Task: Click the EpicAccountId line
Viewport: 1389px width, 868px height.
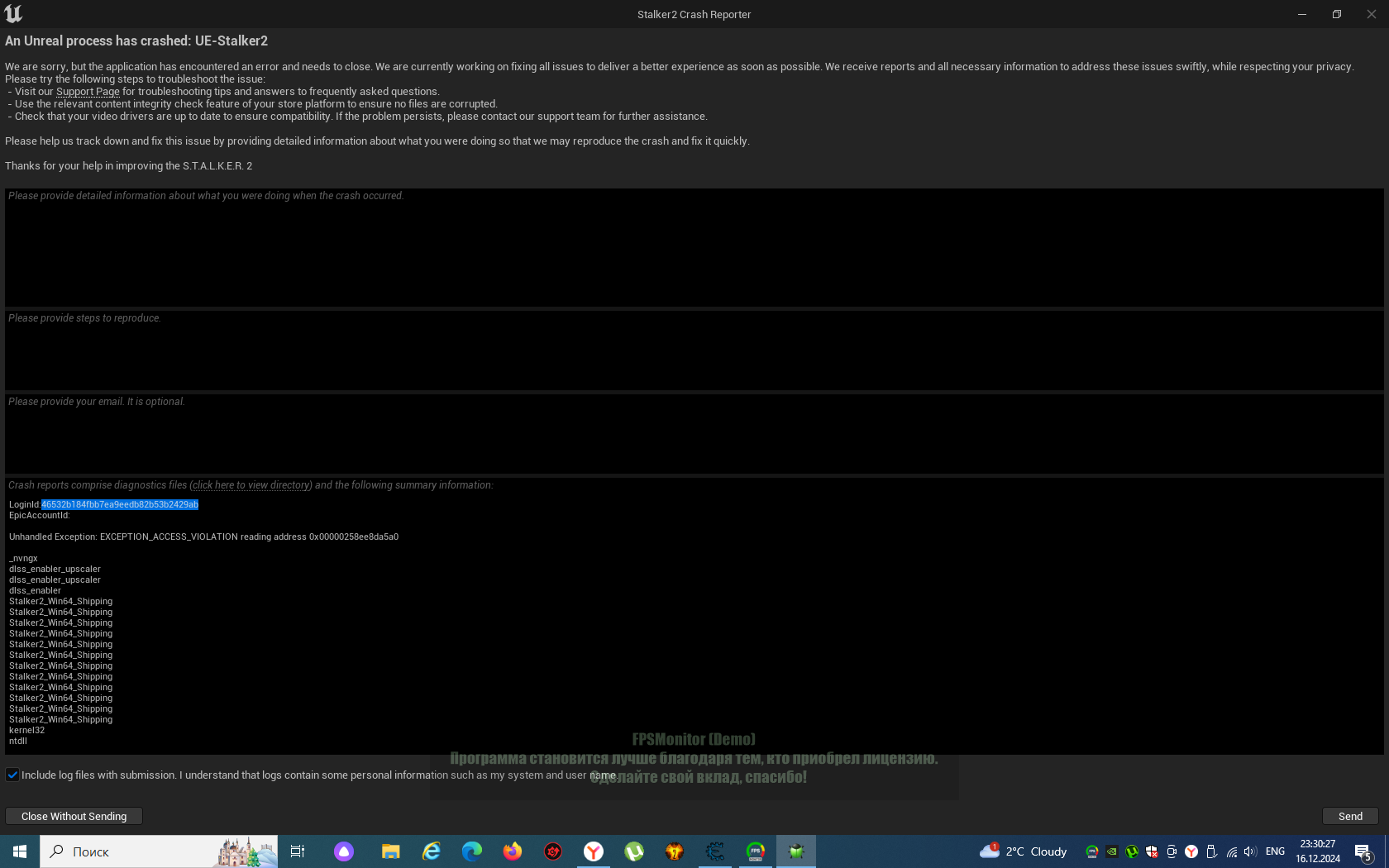Action: [x=40, y=515]
